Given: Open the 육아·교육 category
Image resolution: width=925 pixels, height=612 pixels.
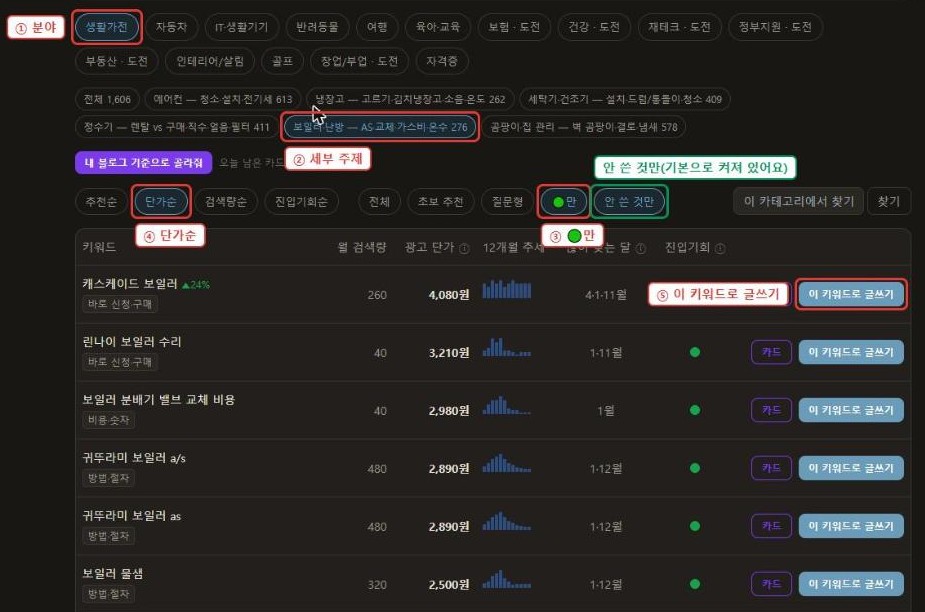Looking at the screenshot, I should (438, 27).
